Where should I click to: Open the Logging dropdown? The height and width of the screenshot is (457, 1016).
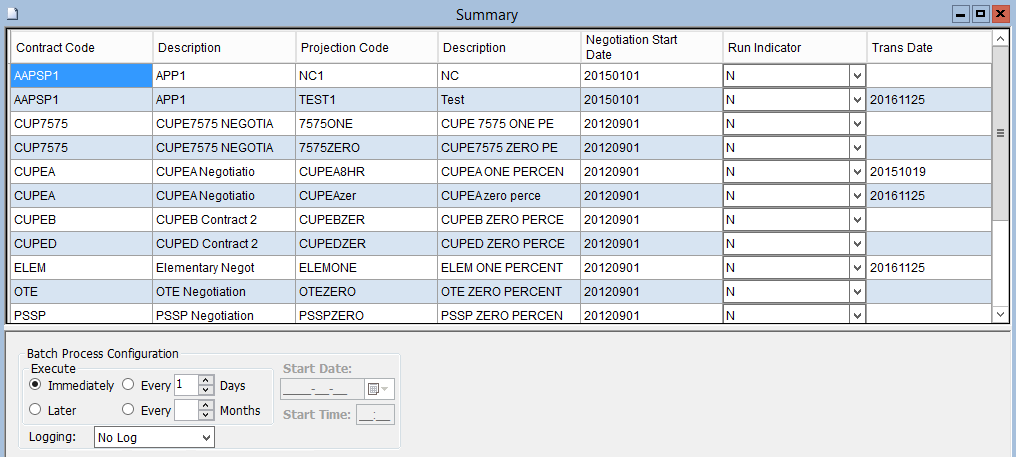pyautogui.click(x=154, y=437)
